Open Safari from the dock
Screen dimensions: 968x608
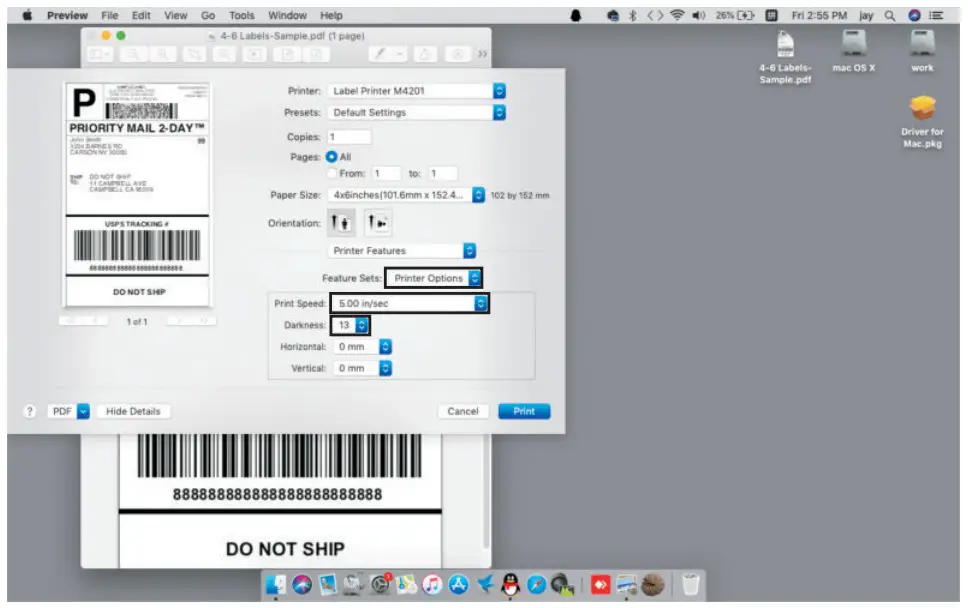[x=537, y=583]
